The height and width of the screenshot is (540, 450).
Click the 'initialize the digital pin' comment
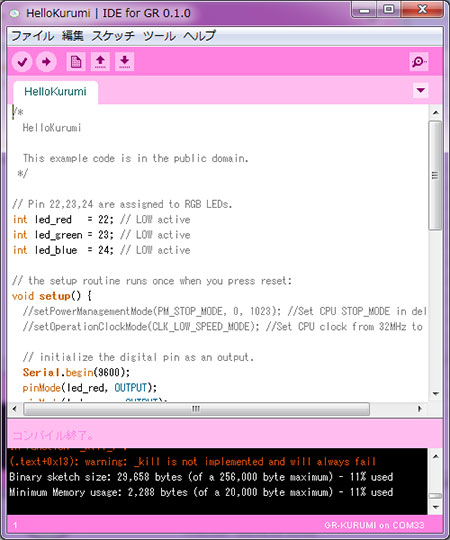(138, 357)
